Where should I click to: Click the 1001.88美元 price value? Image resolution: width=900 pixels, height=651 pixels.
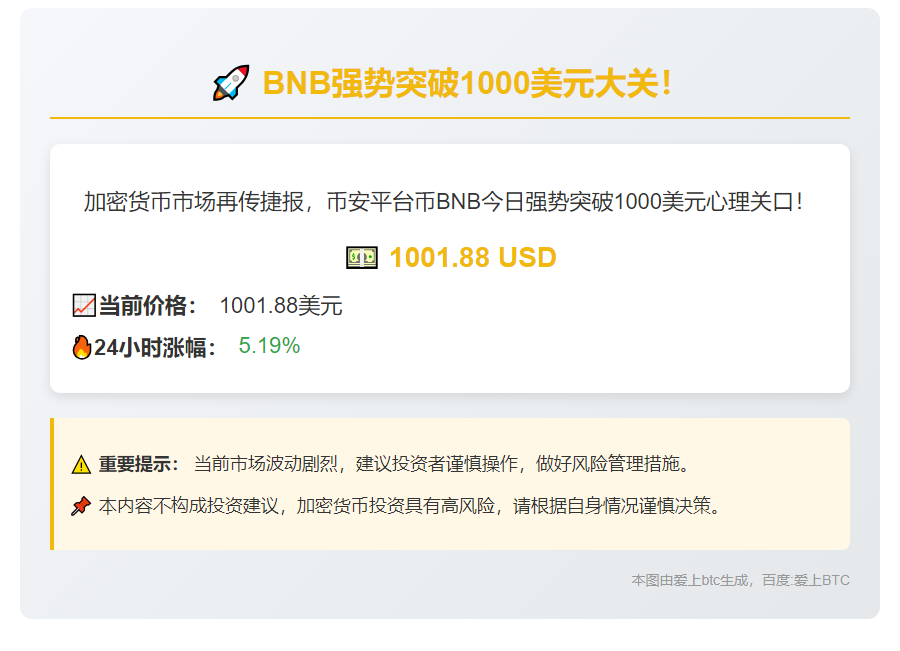(x=281, y=306)
